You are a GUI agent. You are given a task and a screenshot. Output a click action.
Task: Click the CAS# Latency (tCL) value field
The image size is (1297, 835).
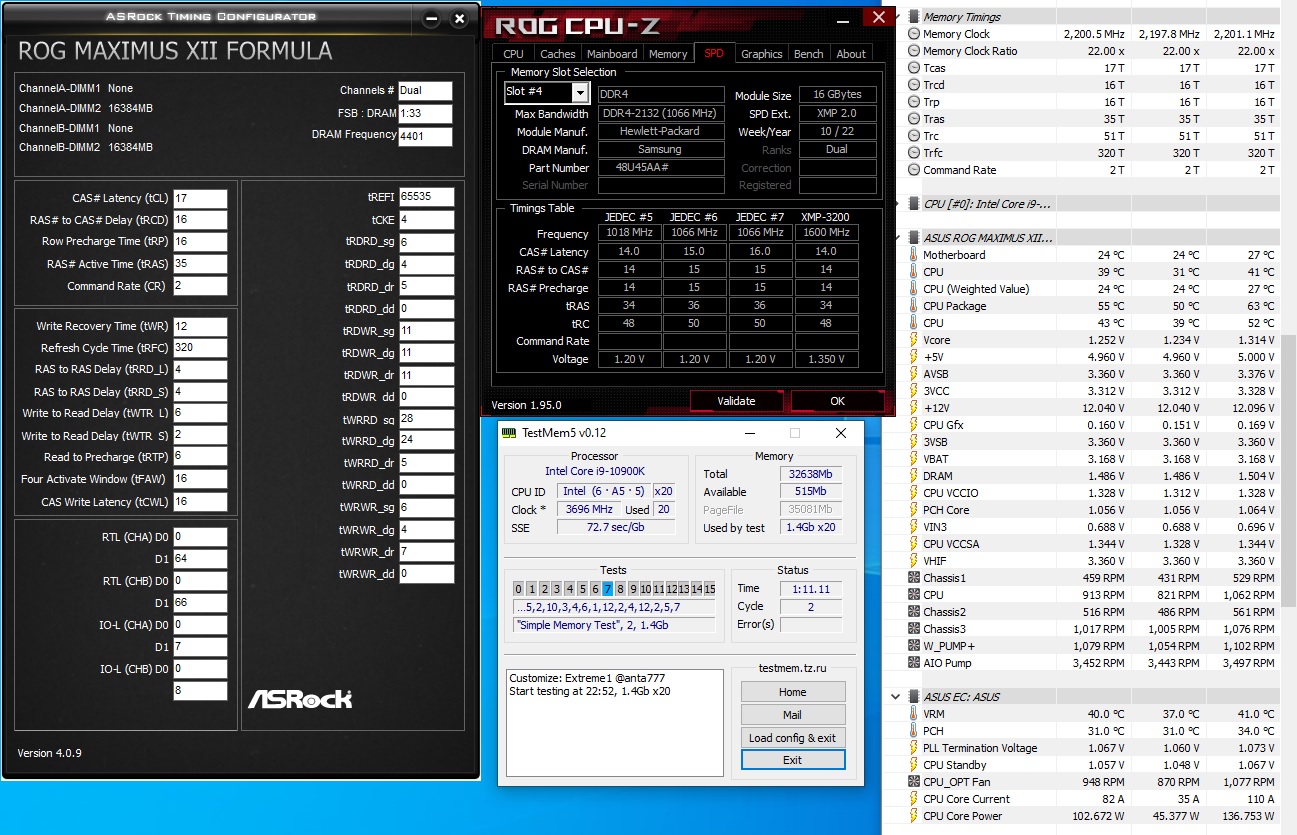200,198
